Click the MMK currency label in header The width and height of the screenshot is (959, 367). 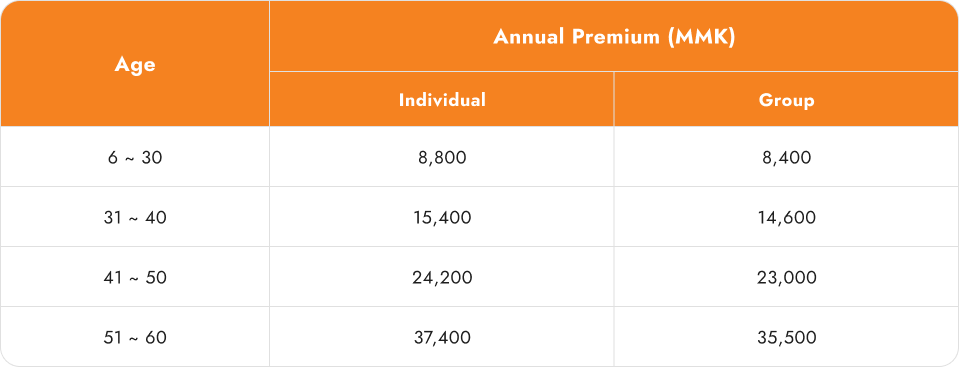click(702, 37)
